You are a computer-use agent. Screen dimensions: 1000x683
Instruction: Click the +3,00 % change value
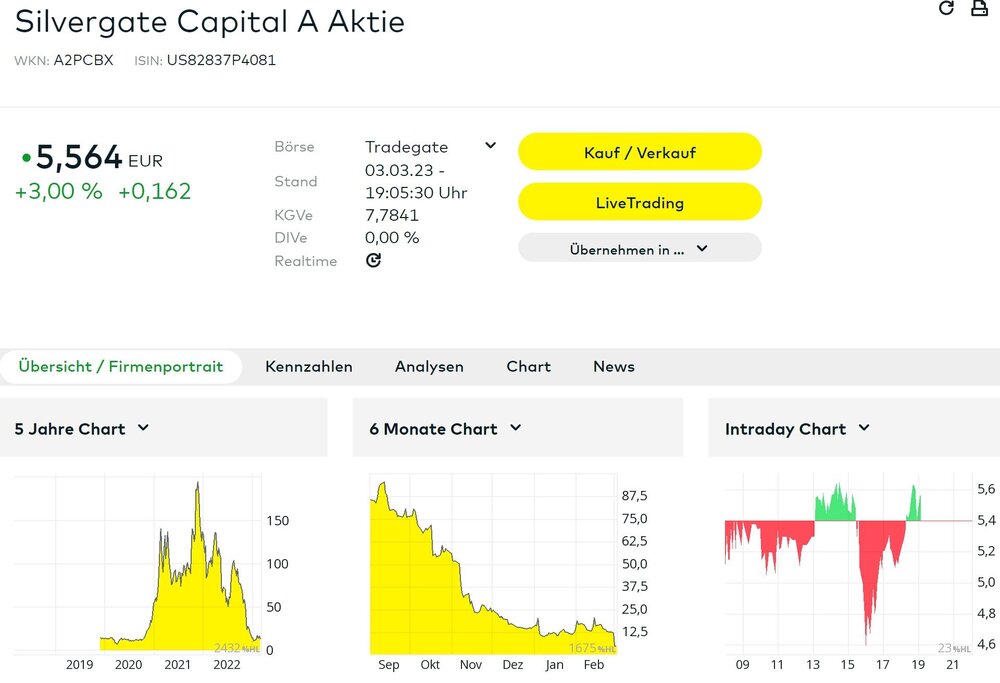point(59,191)
